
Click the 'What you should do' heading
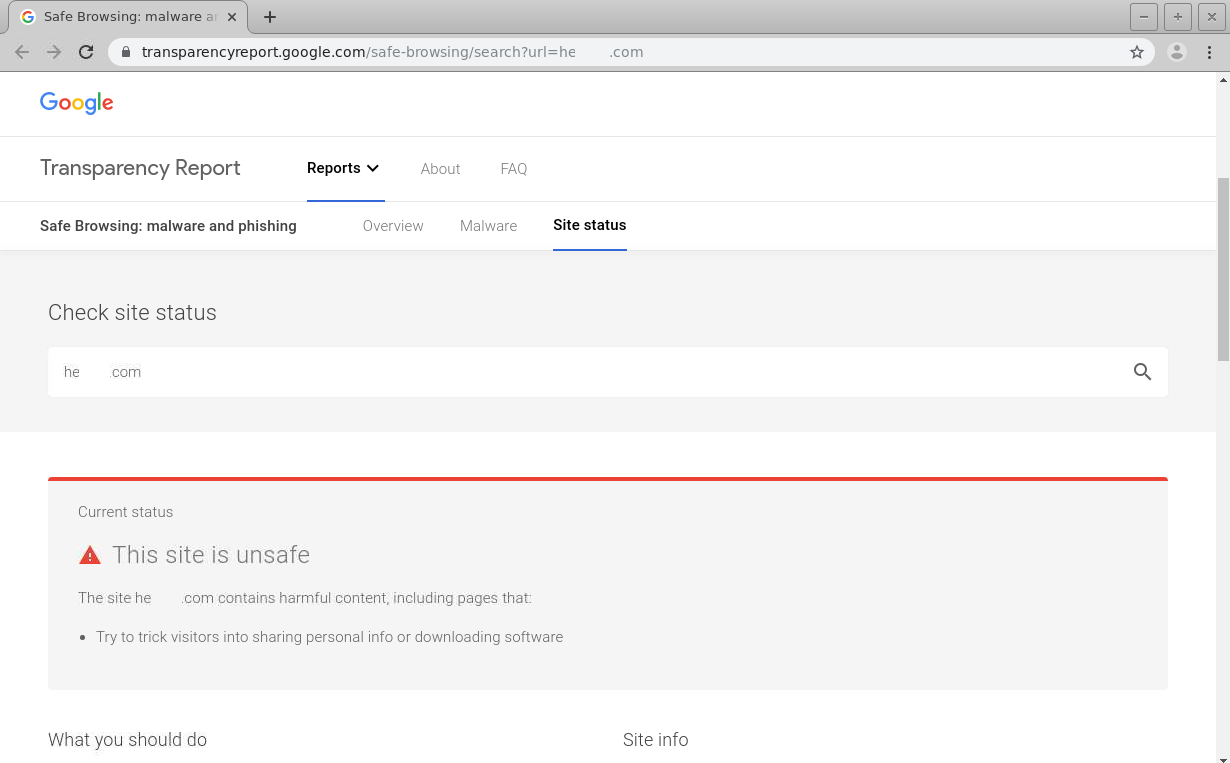[x=127, y=740]
